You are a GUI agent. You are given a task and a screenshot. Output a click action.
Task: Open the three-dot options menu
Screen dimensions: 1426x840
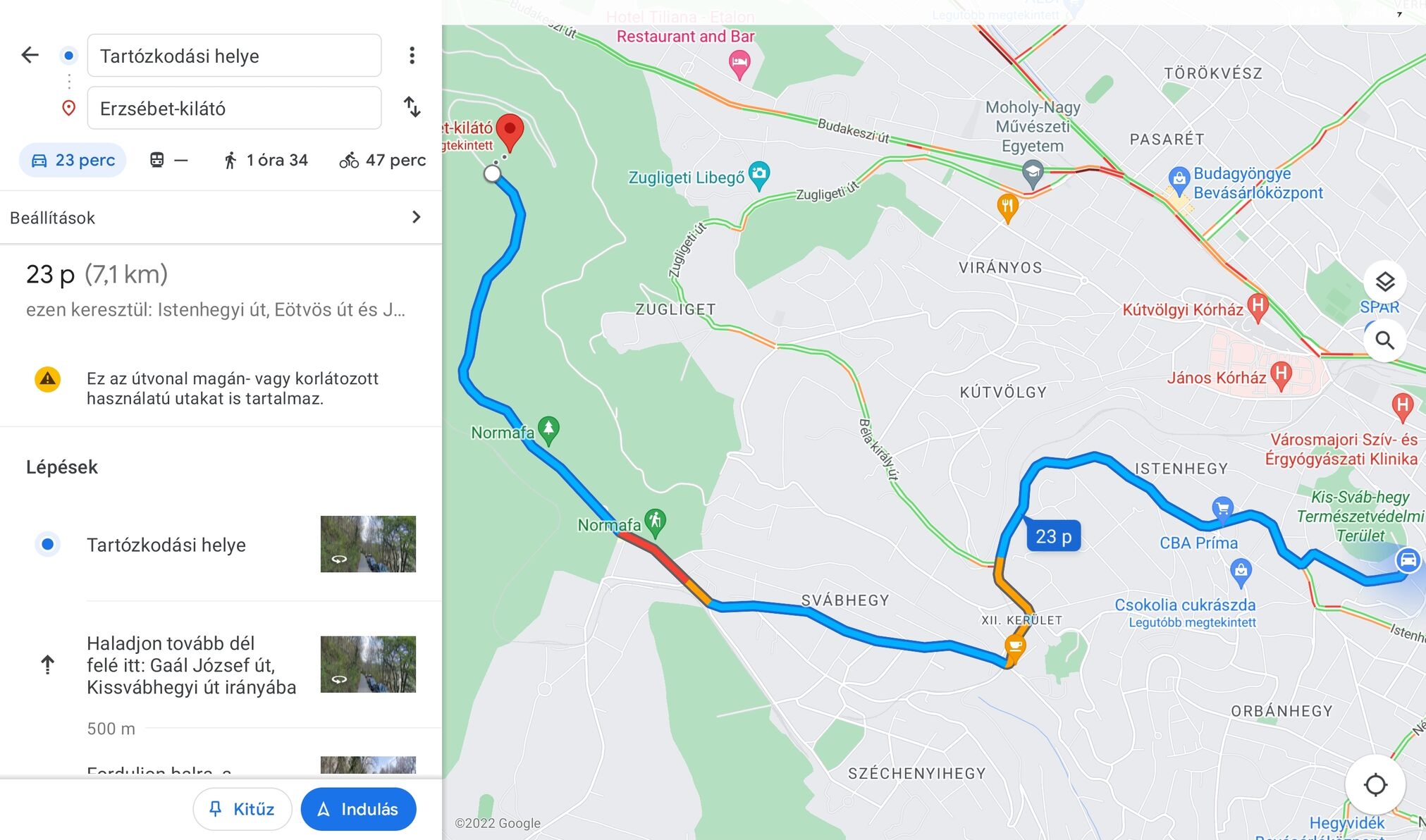point(412,55)
